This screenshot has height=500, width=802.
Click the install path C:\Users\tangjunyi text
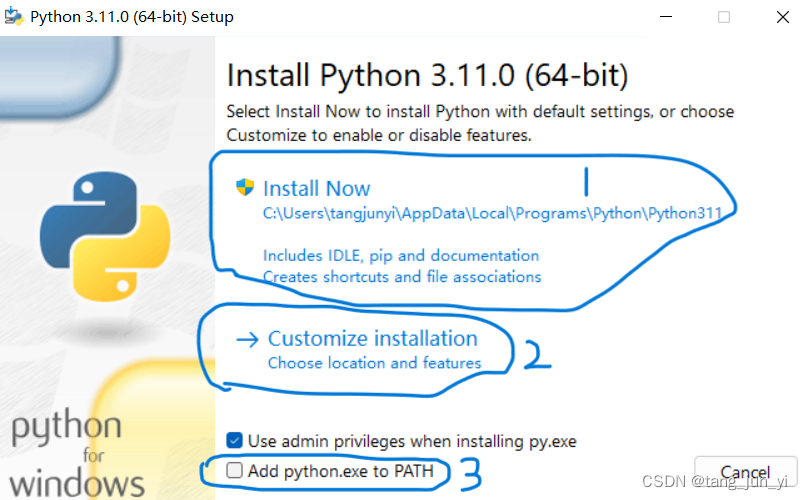point(492,213)
